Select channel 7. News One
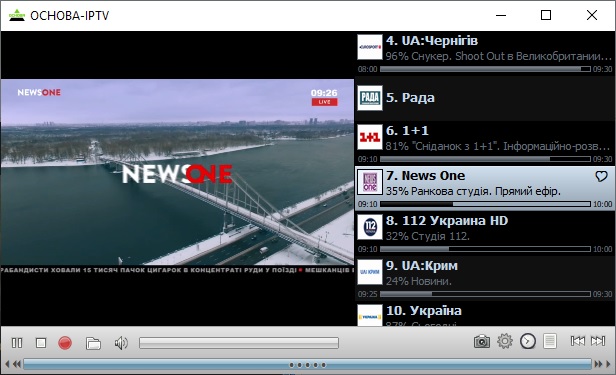Image resolution: width=616 pixels, height=375 pixels. coord(485,188)
